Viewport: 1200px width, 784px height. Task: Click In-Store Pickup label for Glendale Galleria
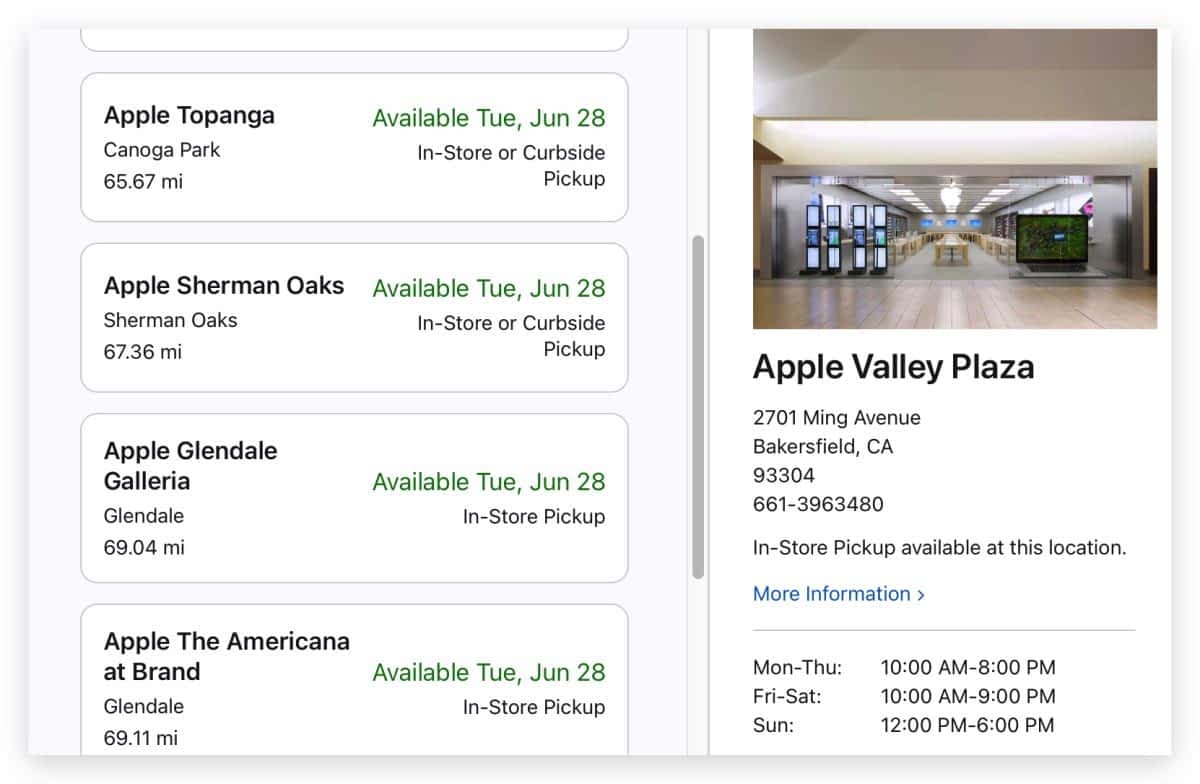point(534,517)
